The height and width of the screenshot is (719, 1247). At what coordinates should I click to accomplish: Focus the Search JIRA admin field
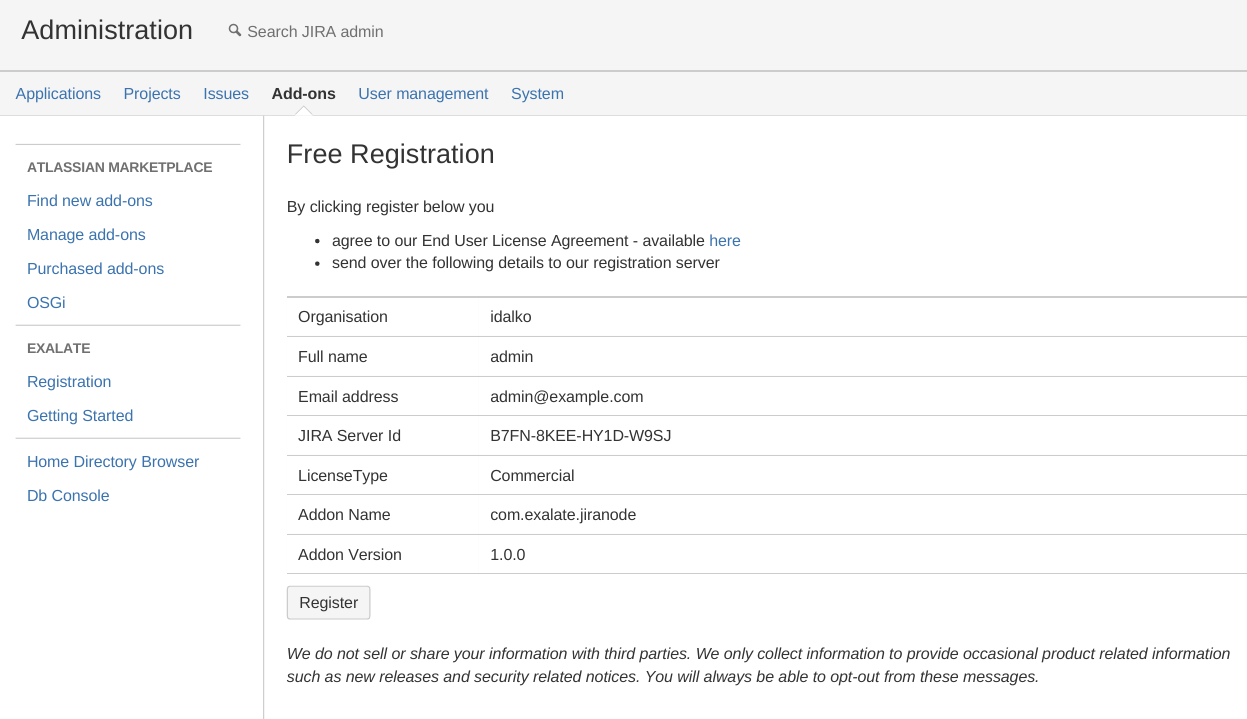pos(315,32)
